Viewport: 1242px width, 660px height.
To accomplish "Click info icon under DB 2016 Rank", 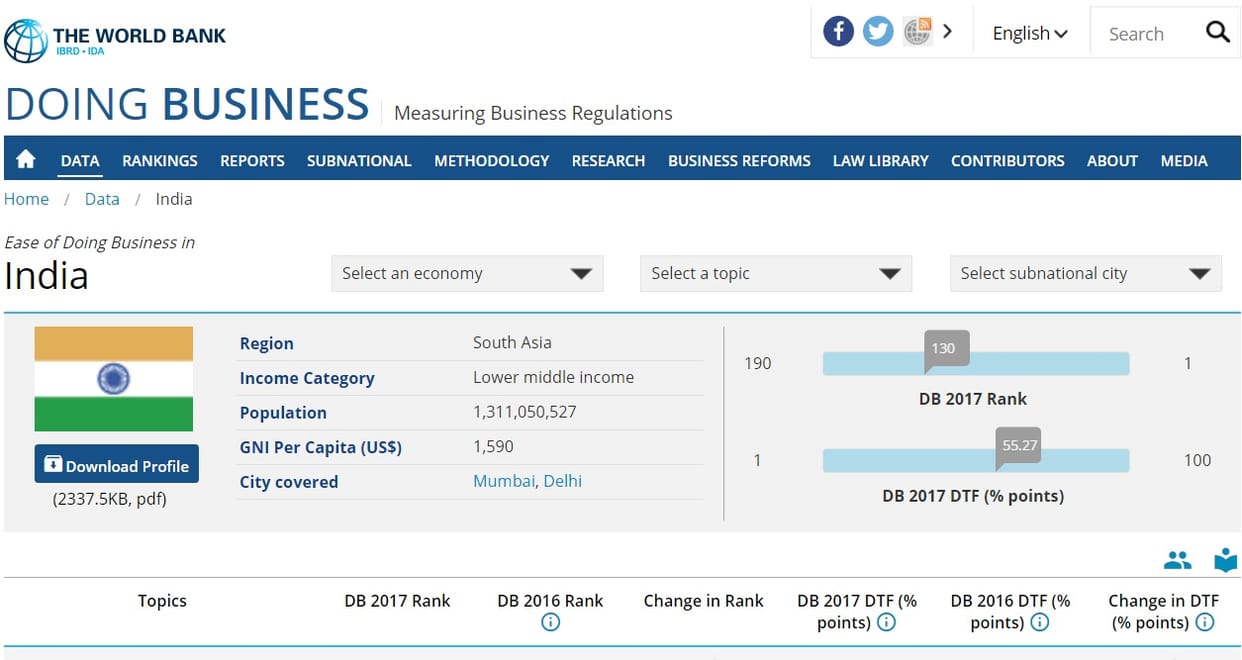I will pyautogui.click(x=550, y=622).
